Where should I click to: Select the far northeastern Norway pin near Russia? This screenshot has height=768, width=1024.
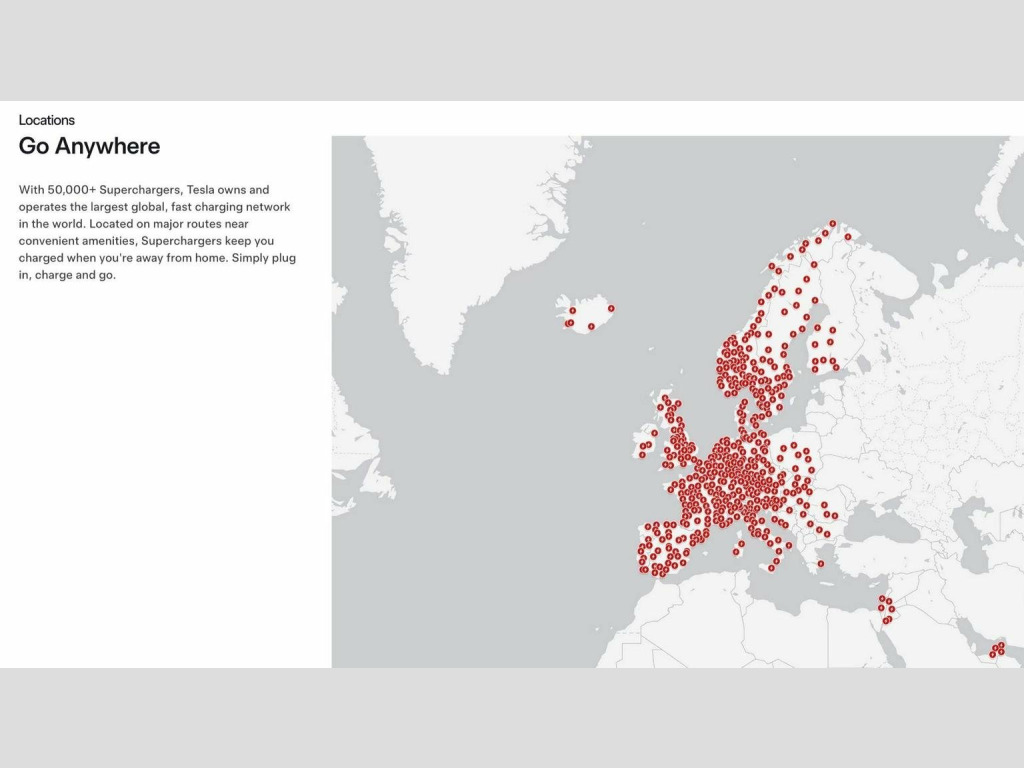click(848, 237)
